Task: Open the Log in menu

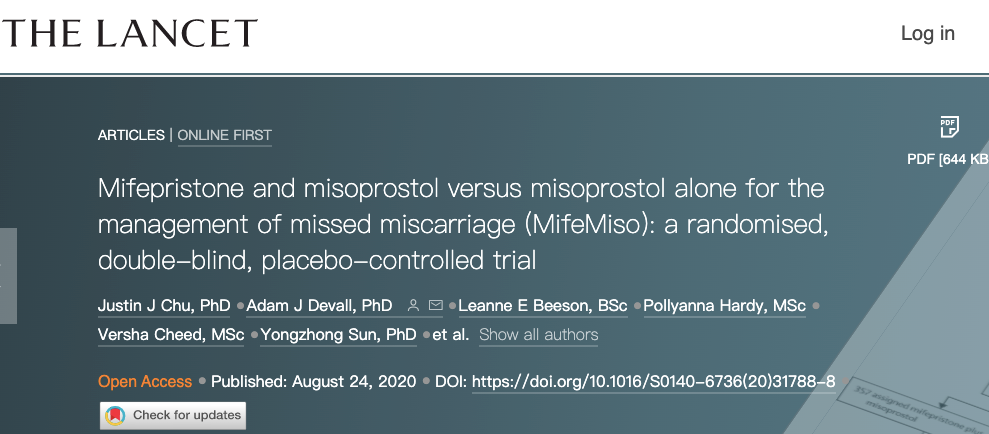Action: click(927, 33)
